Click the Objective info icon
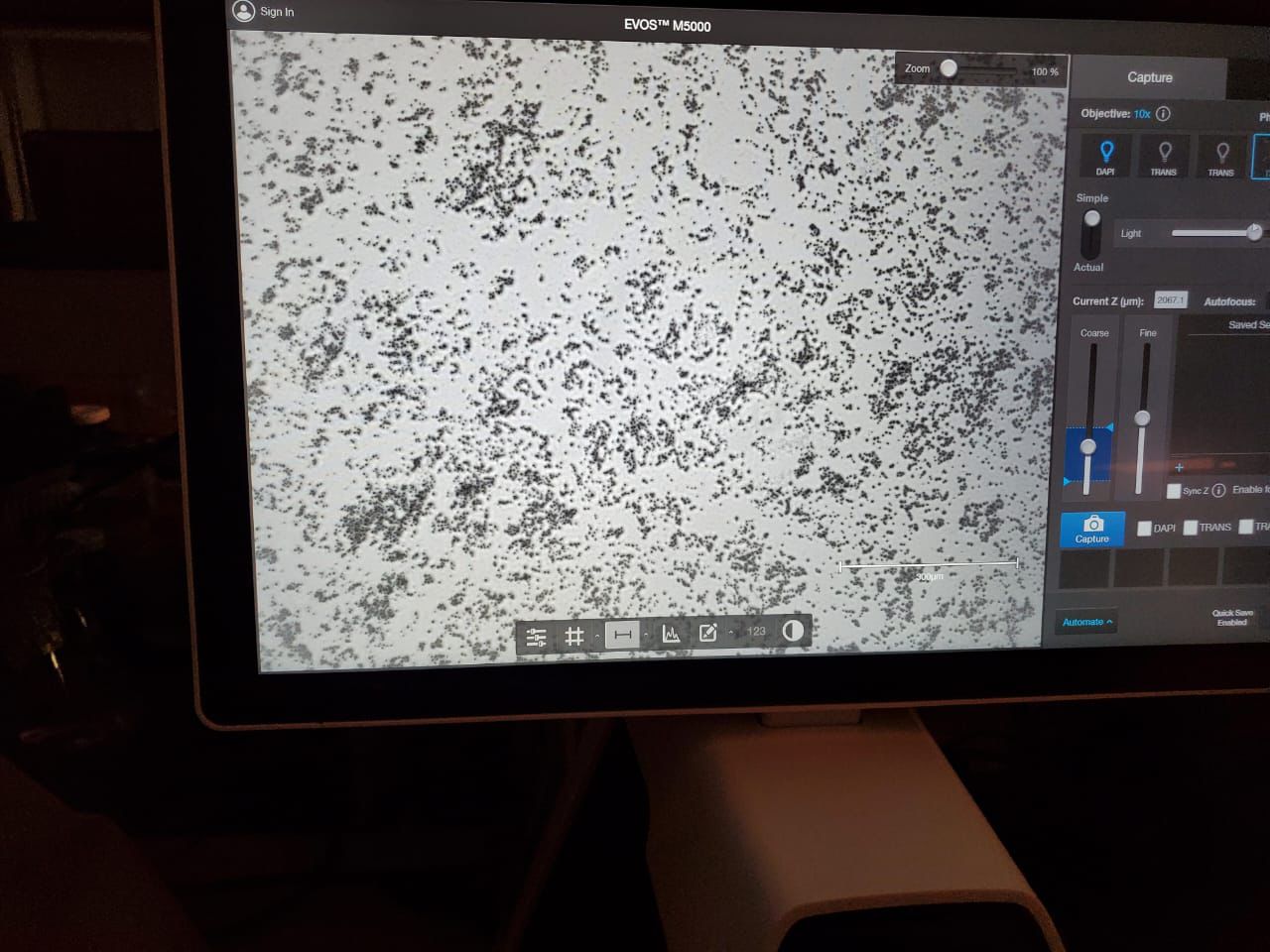Viewport: 1270px width, 952px height. tap(1164, 114)
